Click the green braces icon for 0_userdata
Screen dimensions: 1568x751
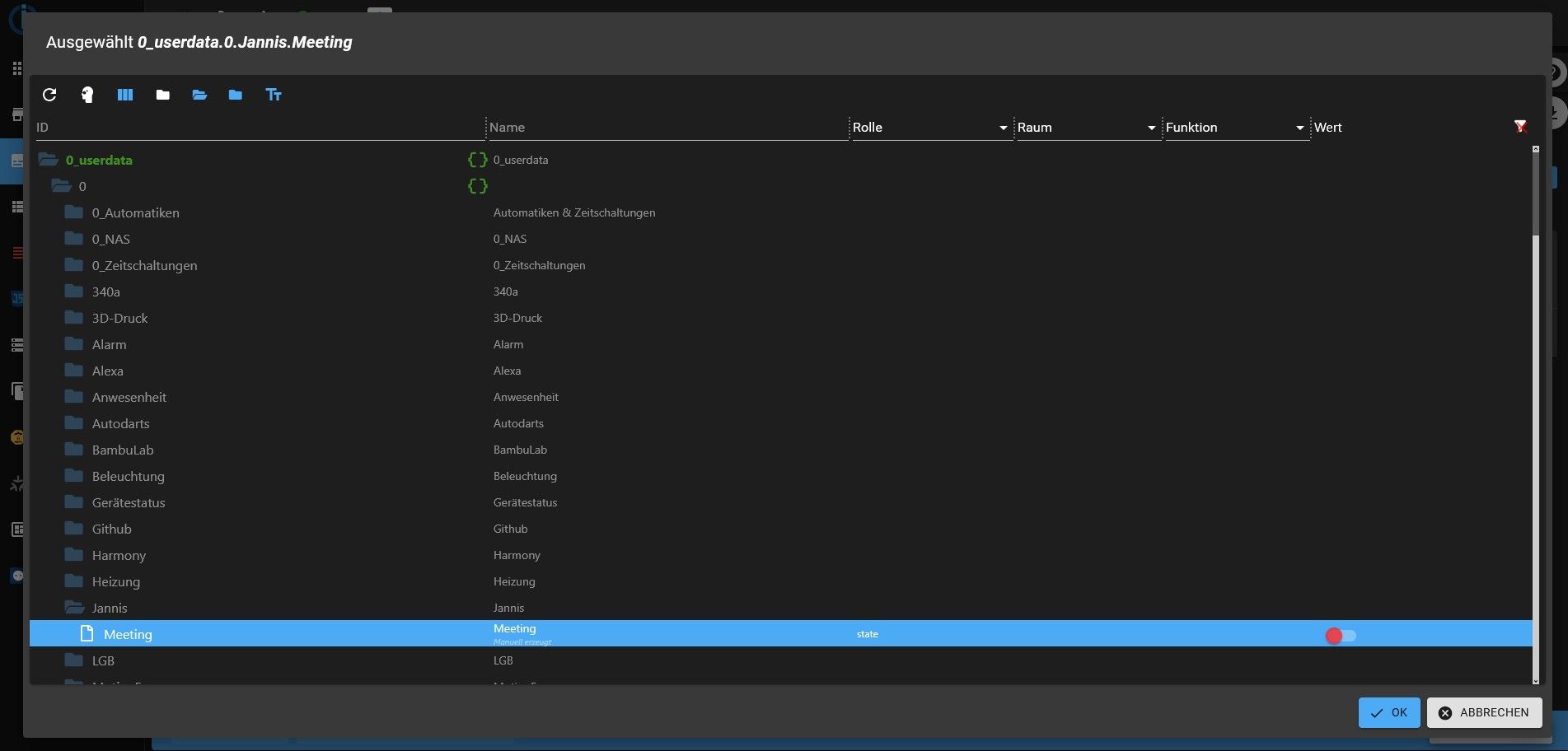478,160
